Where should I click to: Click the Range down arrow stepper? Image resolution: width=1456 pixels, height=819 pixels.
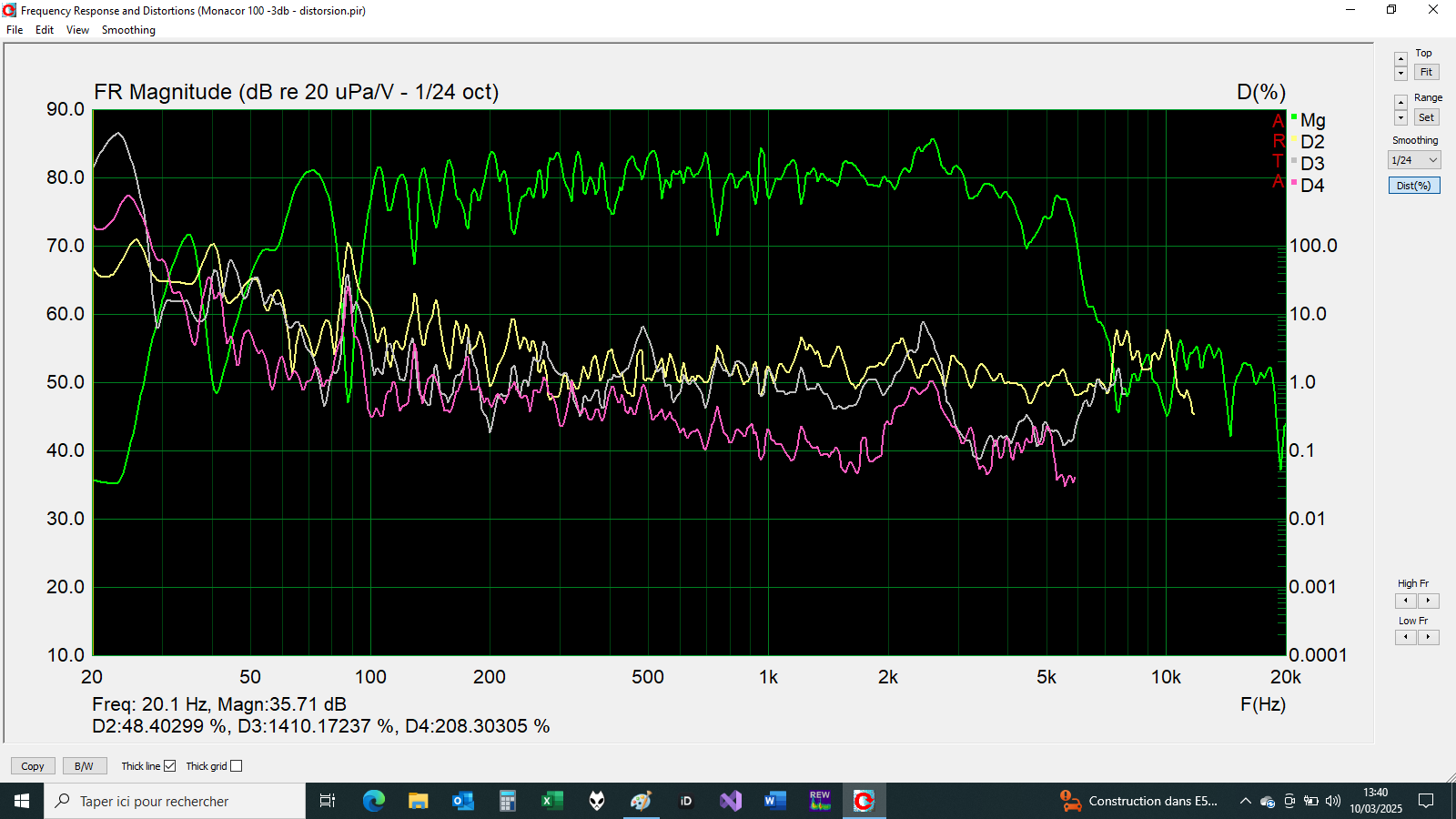coord(1400,118)
